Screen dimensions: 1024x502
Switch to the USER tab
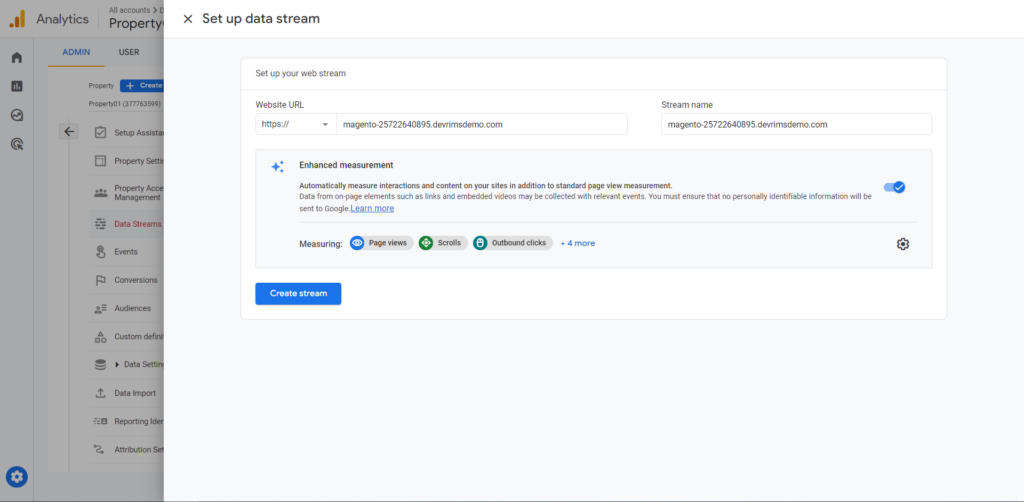pos(129,52)
